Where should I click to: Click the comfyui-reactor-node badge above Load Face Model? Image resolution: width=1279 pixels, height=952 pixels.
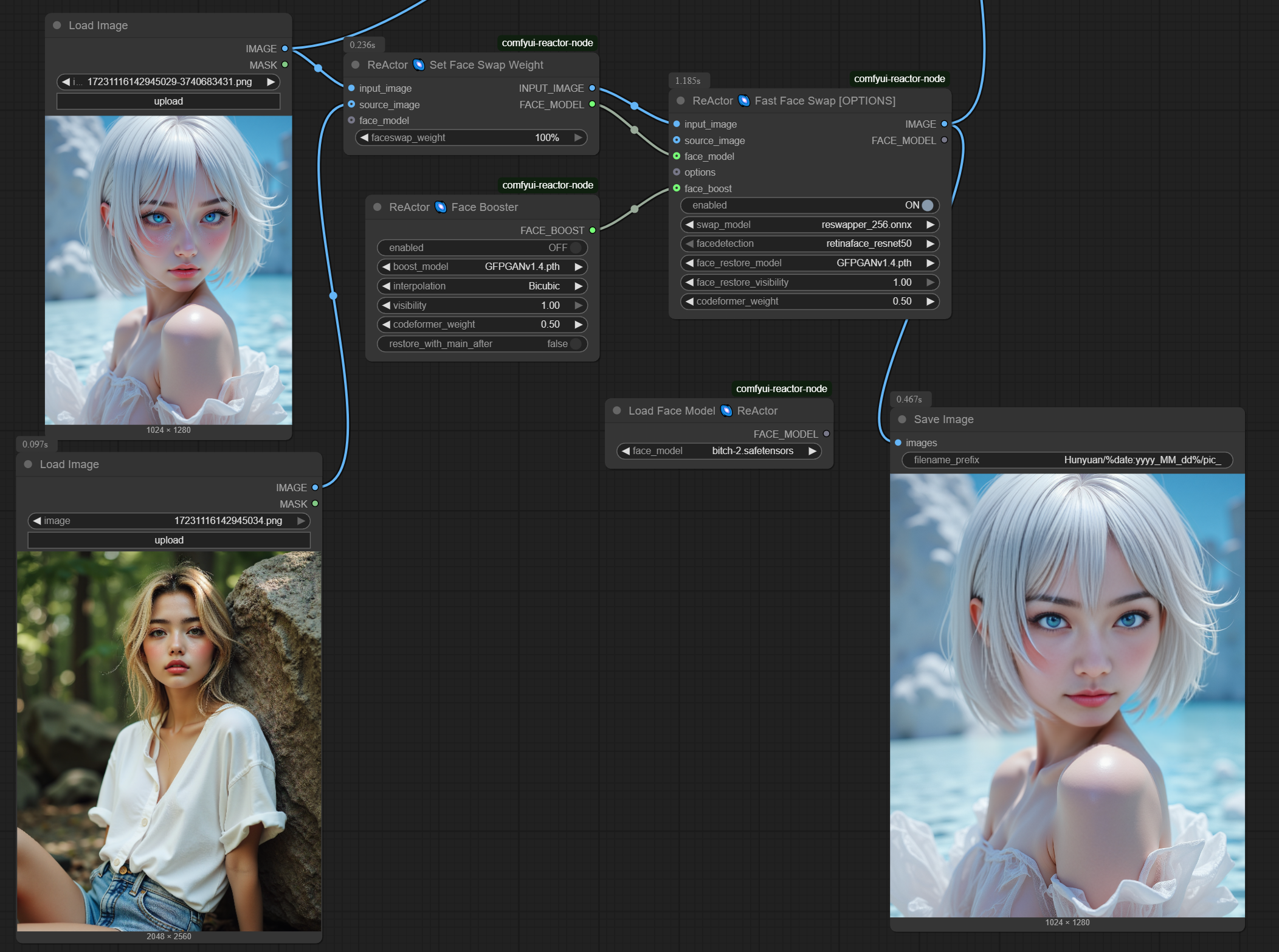781,388
